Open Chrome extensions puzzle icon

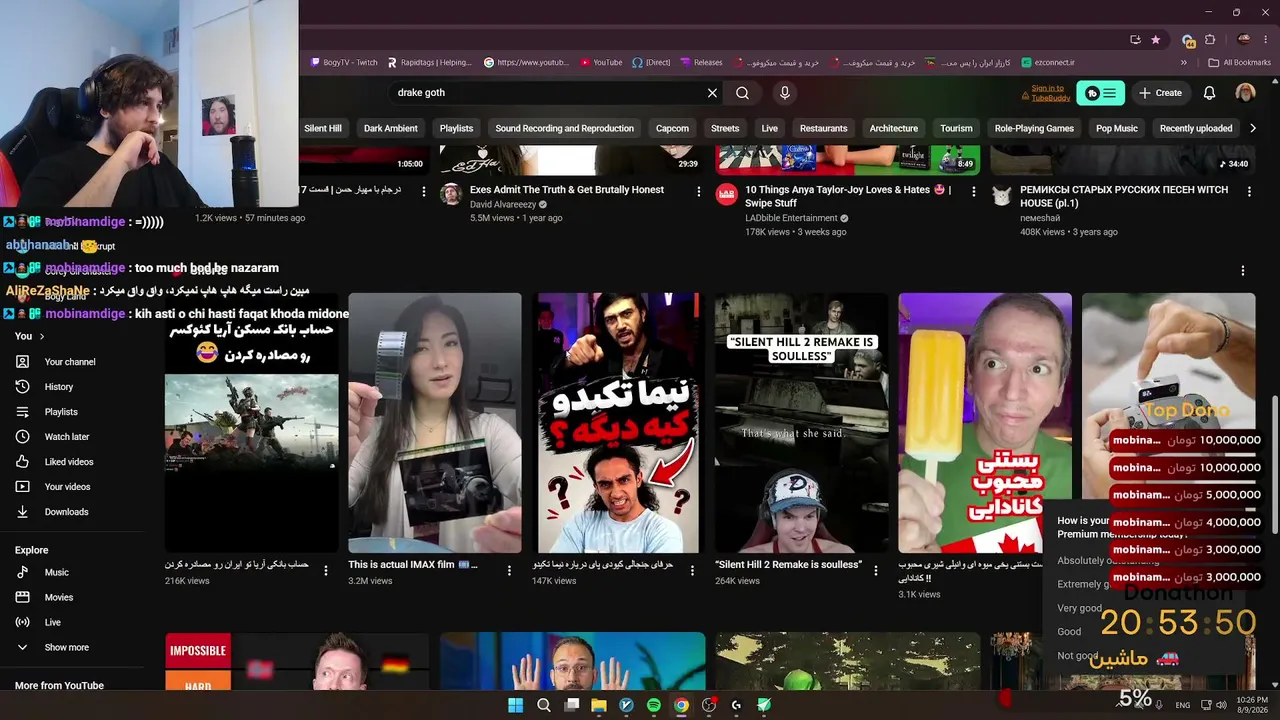click(1210, 40)
